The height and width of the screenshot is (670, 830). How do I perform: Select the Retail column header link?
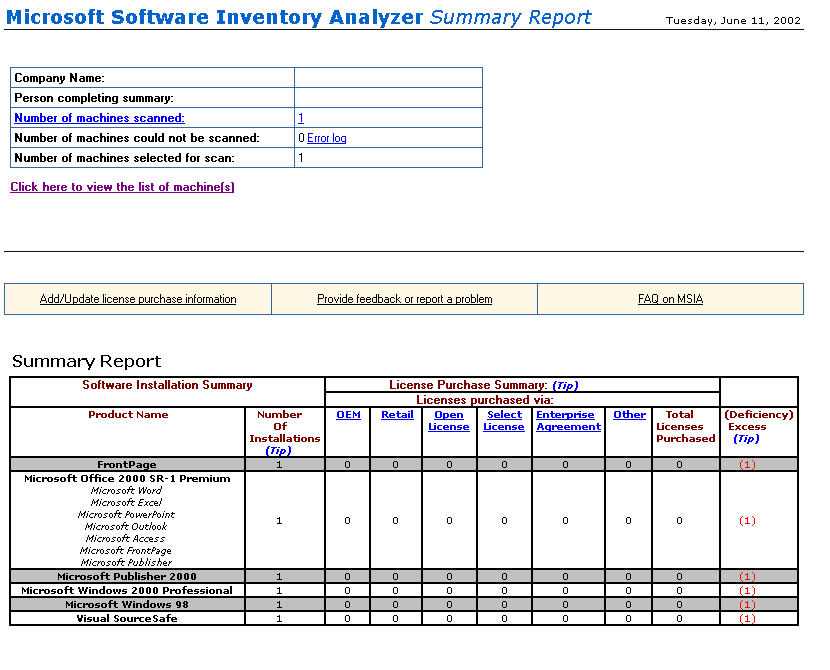point(397,415)
